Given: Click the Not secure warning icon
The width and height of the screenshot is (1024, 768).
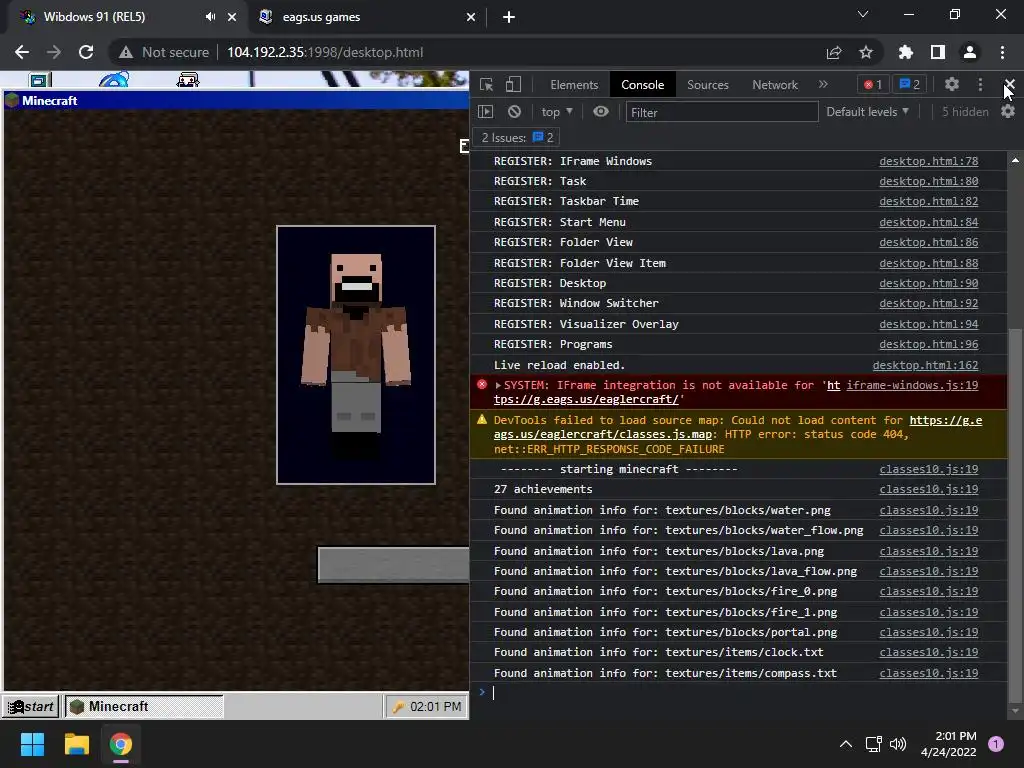Looking at the screenshot, I should pos(125,52).
